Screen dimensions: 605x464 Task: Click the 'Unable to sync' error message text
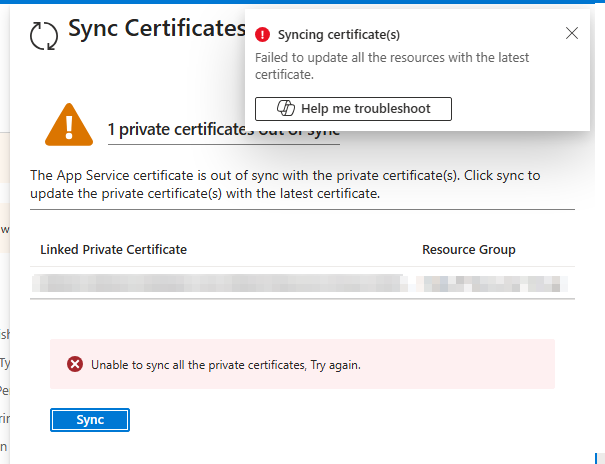(225, 365)
